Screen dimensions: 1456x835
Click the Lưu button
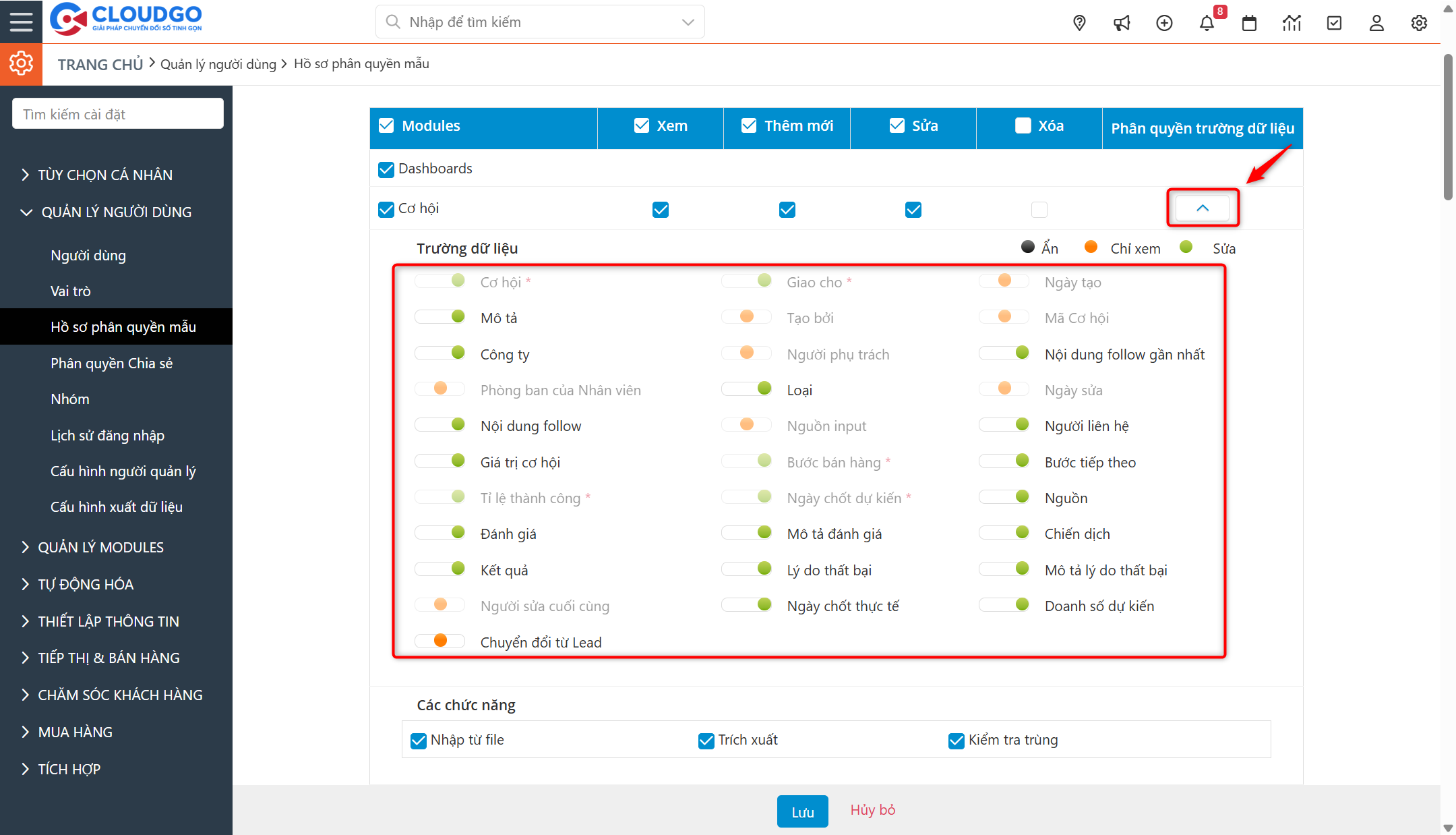coord(802,811)
